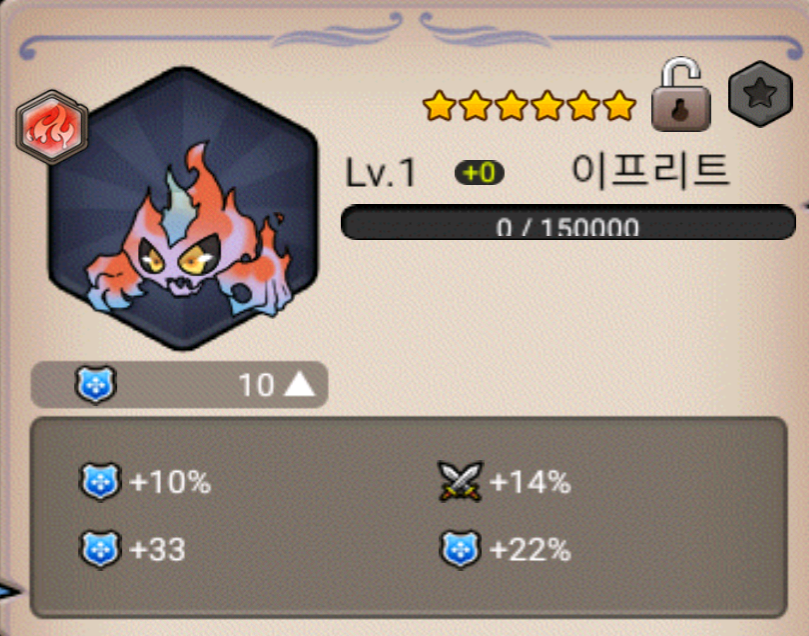Select the crossed swords +14% icon
Viewport: 809px width, 636px height.
click(460, 481)
